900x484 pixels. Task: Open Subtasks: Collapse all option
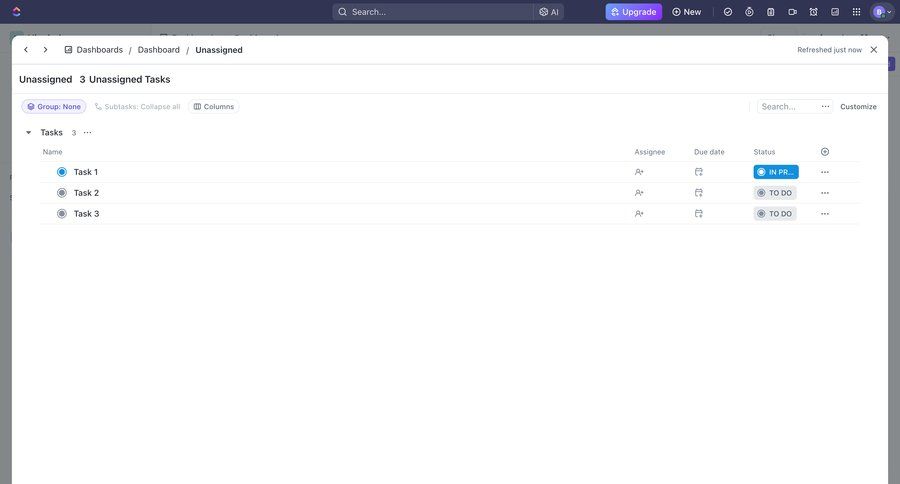137,106
